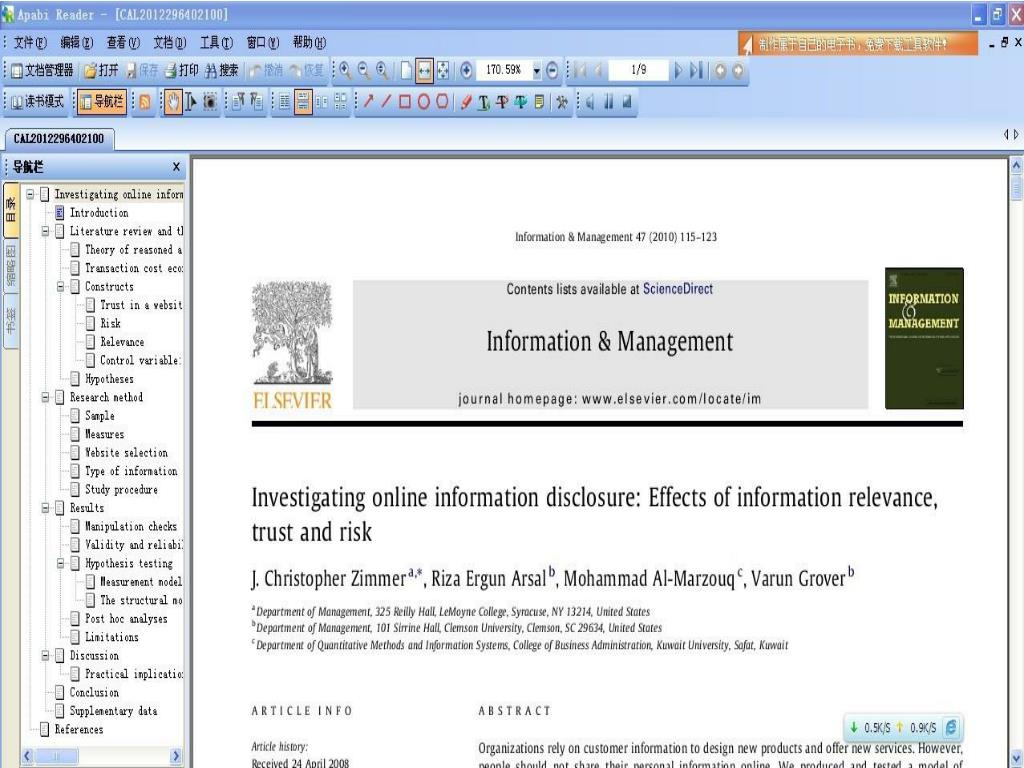The height and width of the screenshot is (768, 1024).
Task: Select the red polygon annotation tool
Action: [442, 101]
